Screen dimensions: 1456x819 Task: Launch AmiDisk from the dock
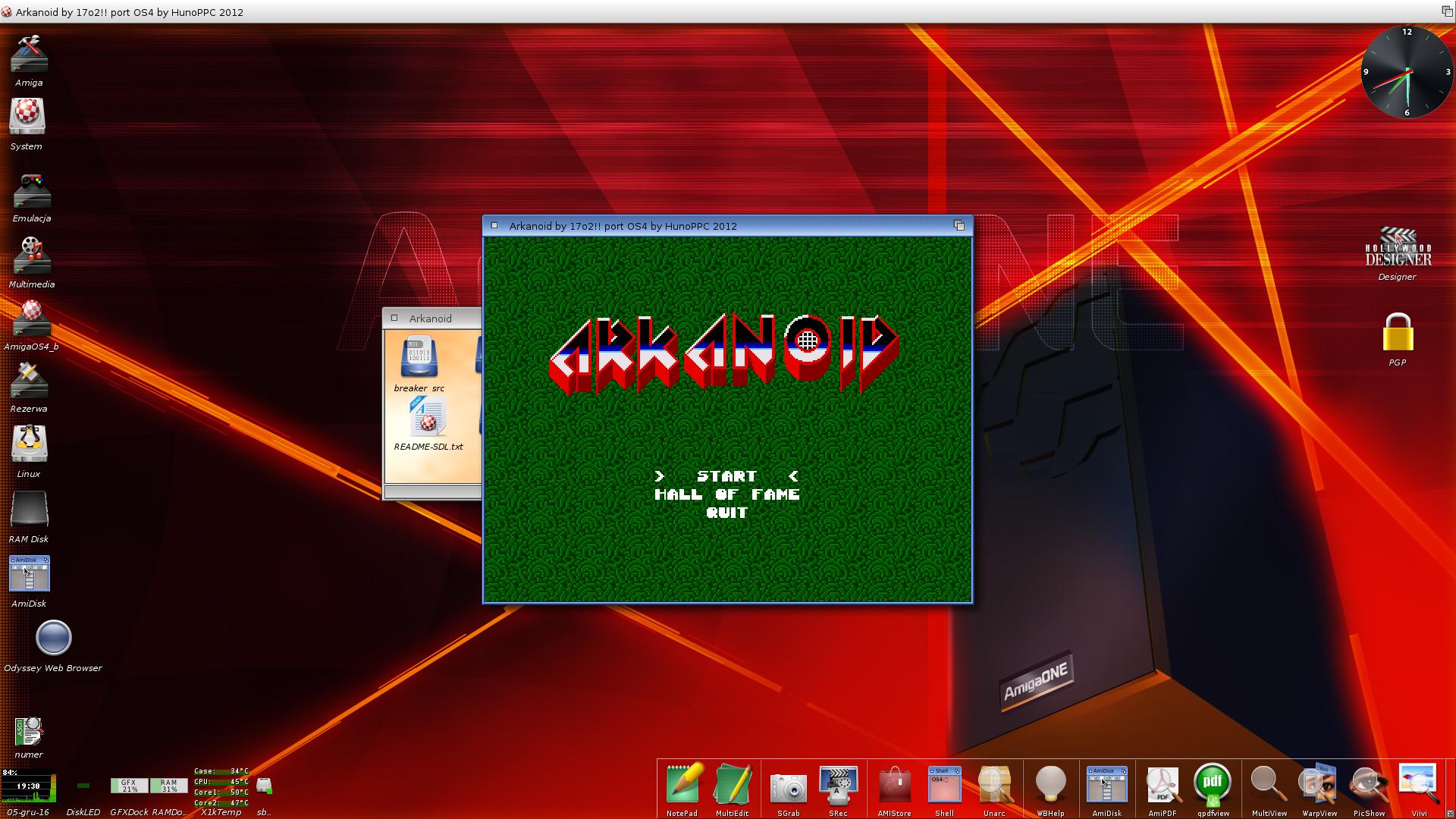pyautogui.click(x=1107, y=786)
